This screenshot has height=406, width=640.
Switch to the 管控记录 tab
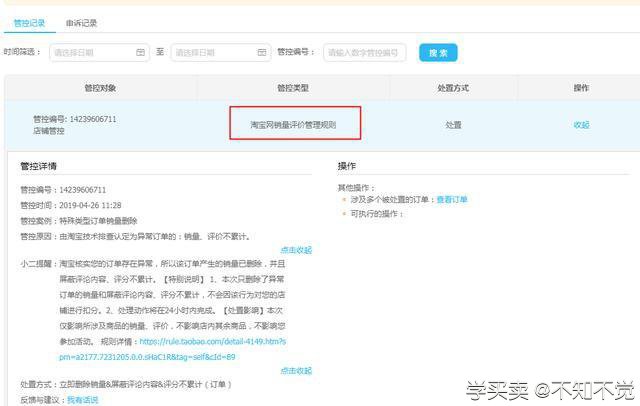pos(29,23)
